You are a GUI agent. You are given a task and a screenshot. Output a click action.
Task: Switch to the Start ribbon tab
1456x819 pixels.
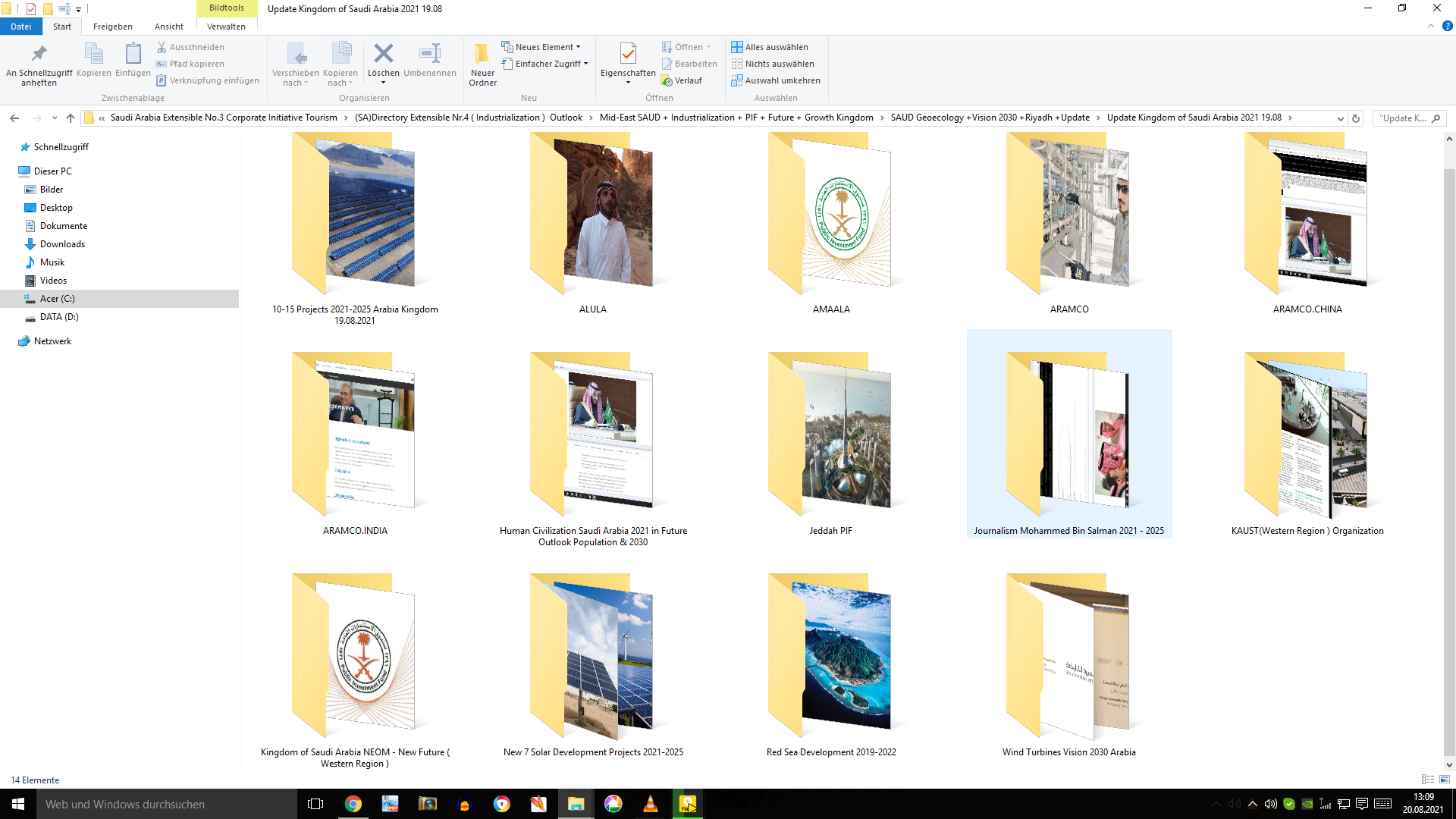pyautogui.click(x=62, y=27)
